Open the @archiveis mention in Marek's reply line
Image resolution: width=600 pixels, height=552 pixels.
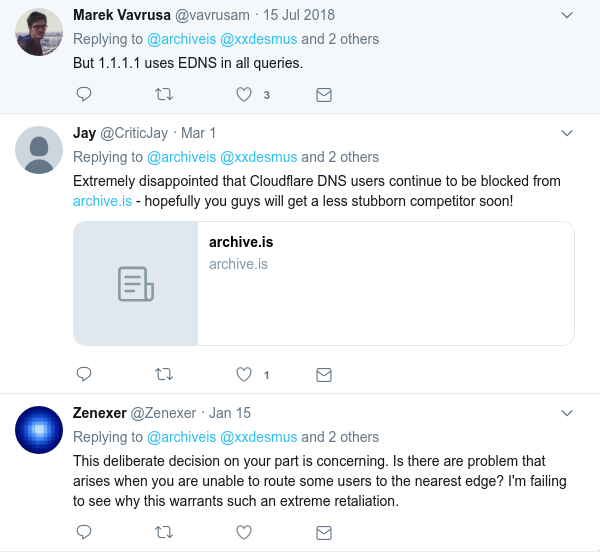click(x=181, y=39)
